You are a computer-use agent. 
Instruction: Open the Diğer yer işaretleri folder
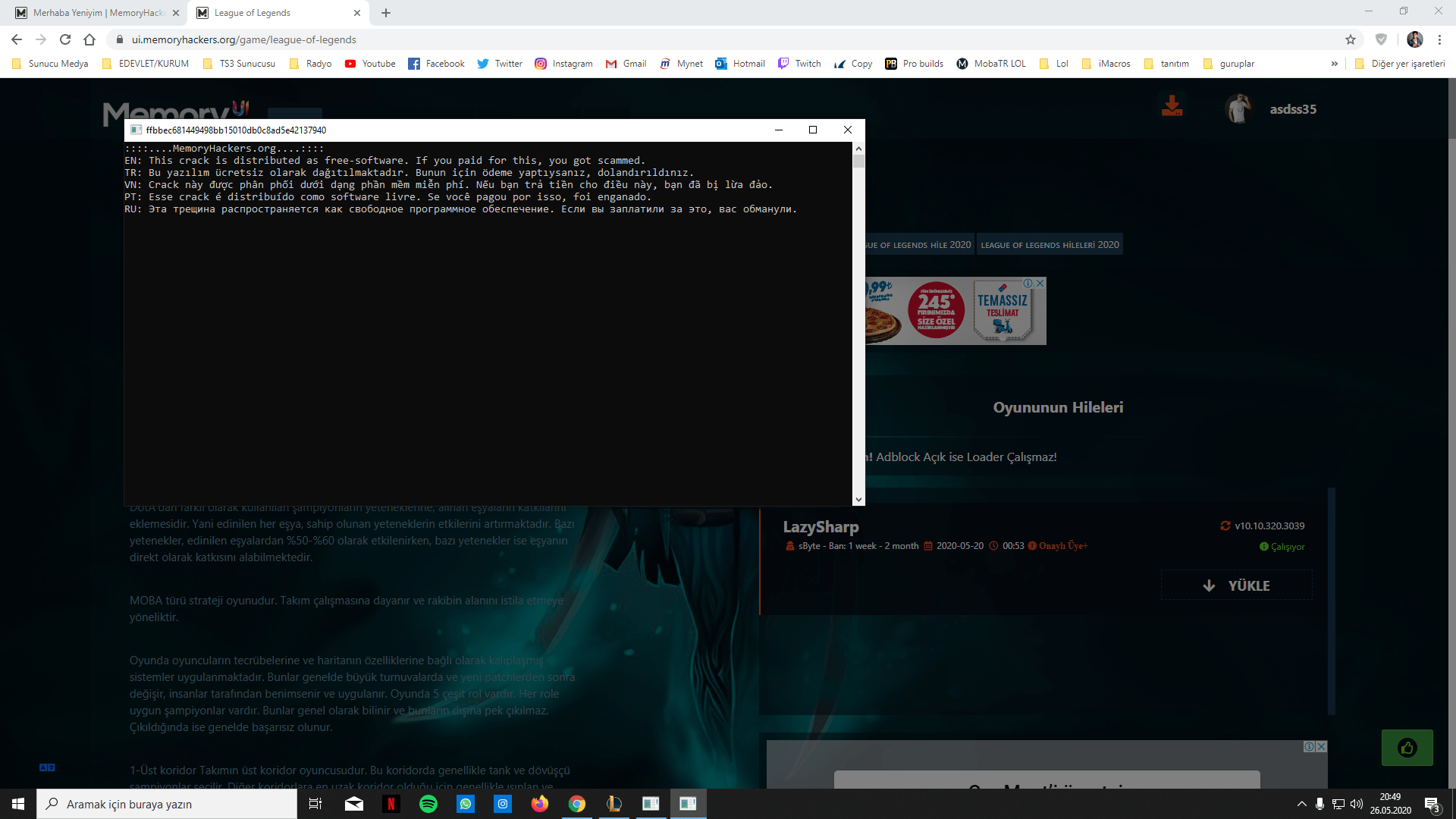click(x=1400, y=64)
